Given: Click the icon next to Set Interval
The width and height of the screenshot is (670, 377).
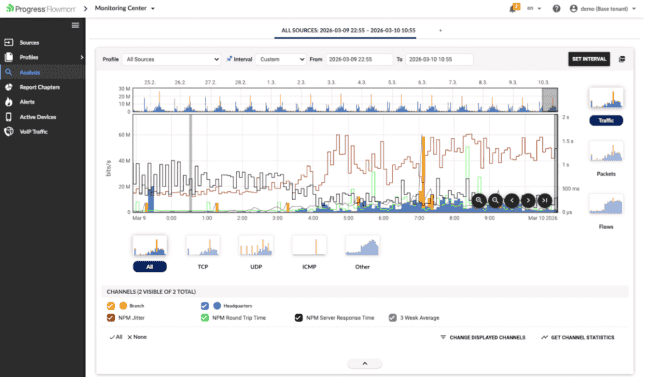Looking at the screenshot, I should coord(622,59).
